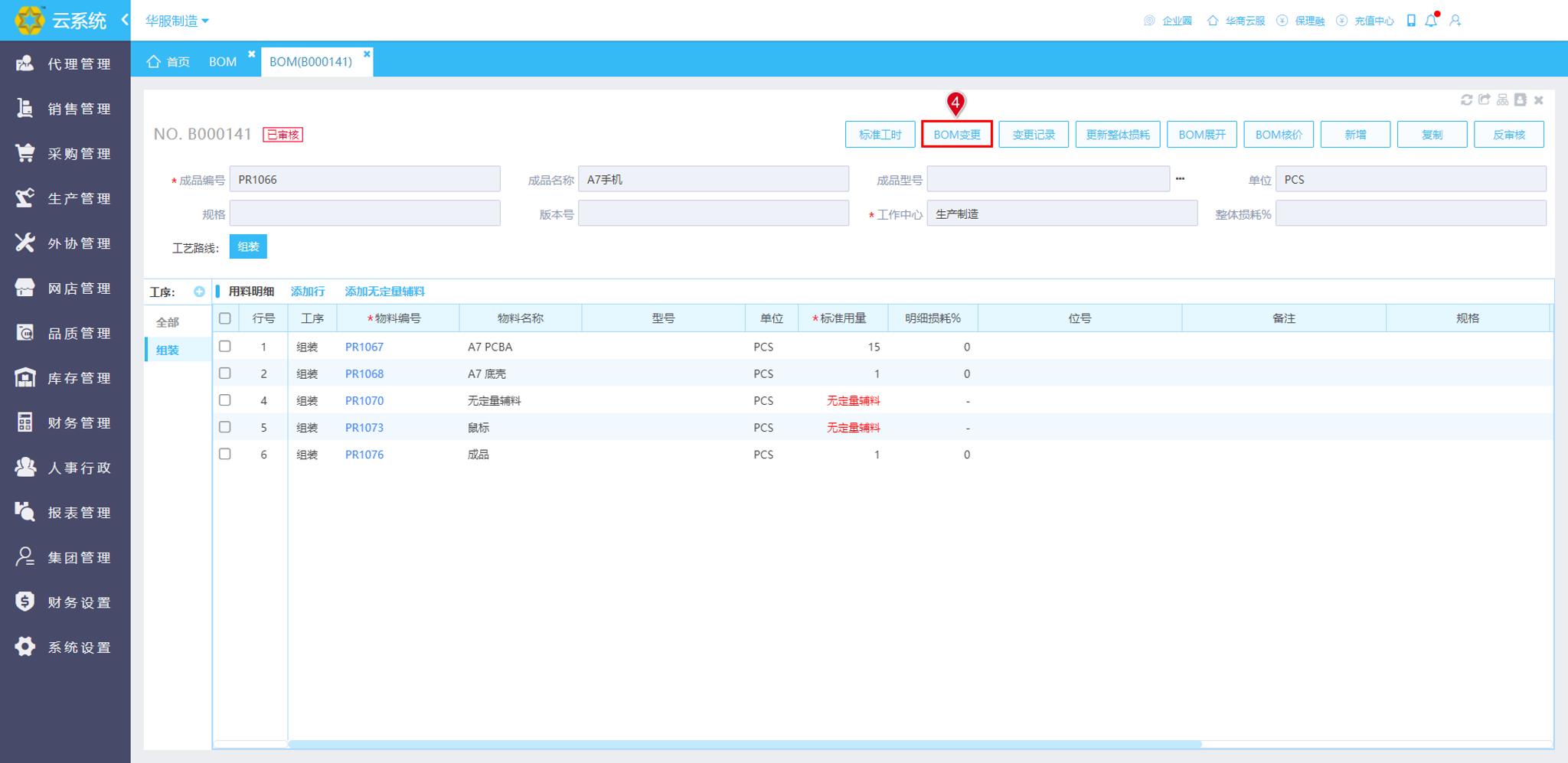Open the 成品型号 ellipsis picker
Viewport: 1568px width, 763px height.
tap(1180, 179)
